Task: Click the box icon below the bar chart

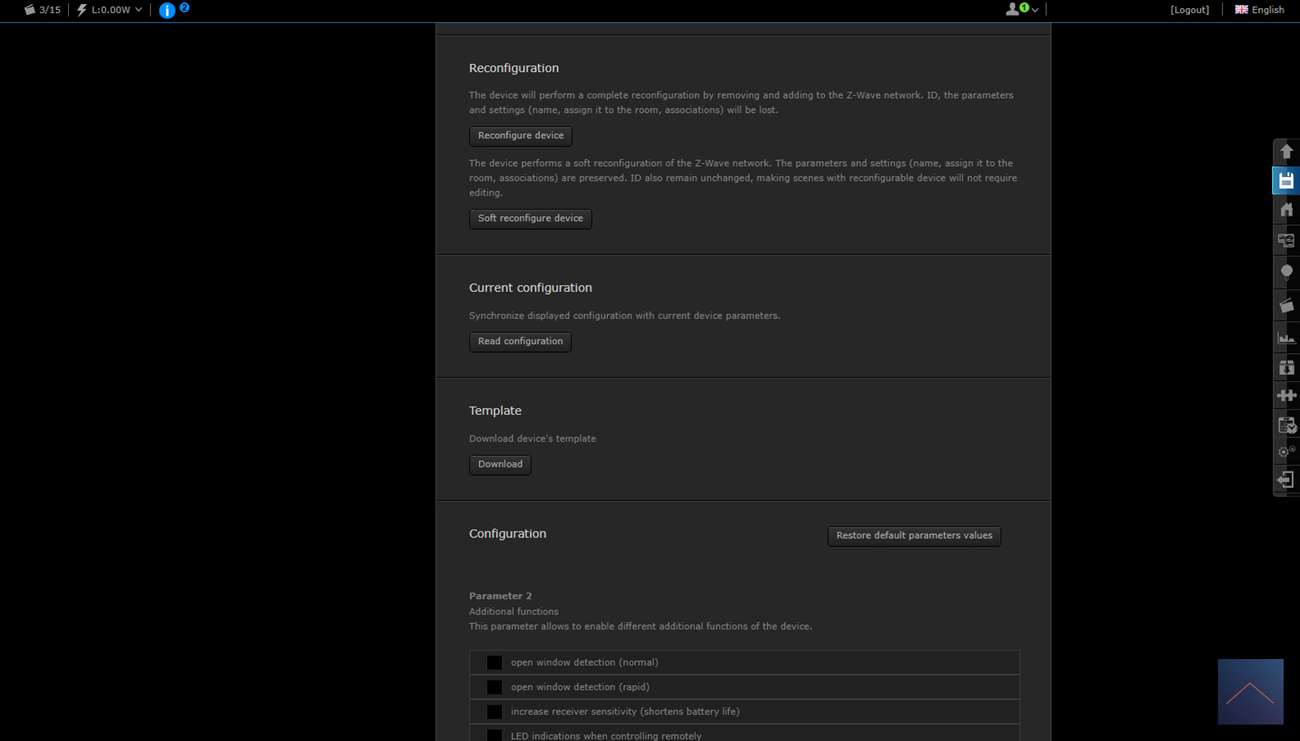Action: coord(1286,367)
